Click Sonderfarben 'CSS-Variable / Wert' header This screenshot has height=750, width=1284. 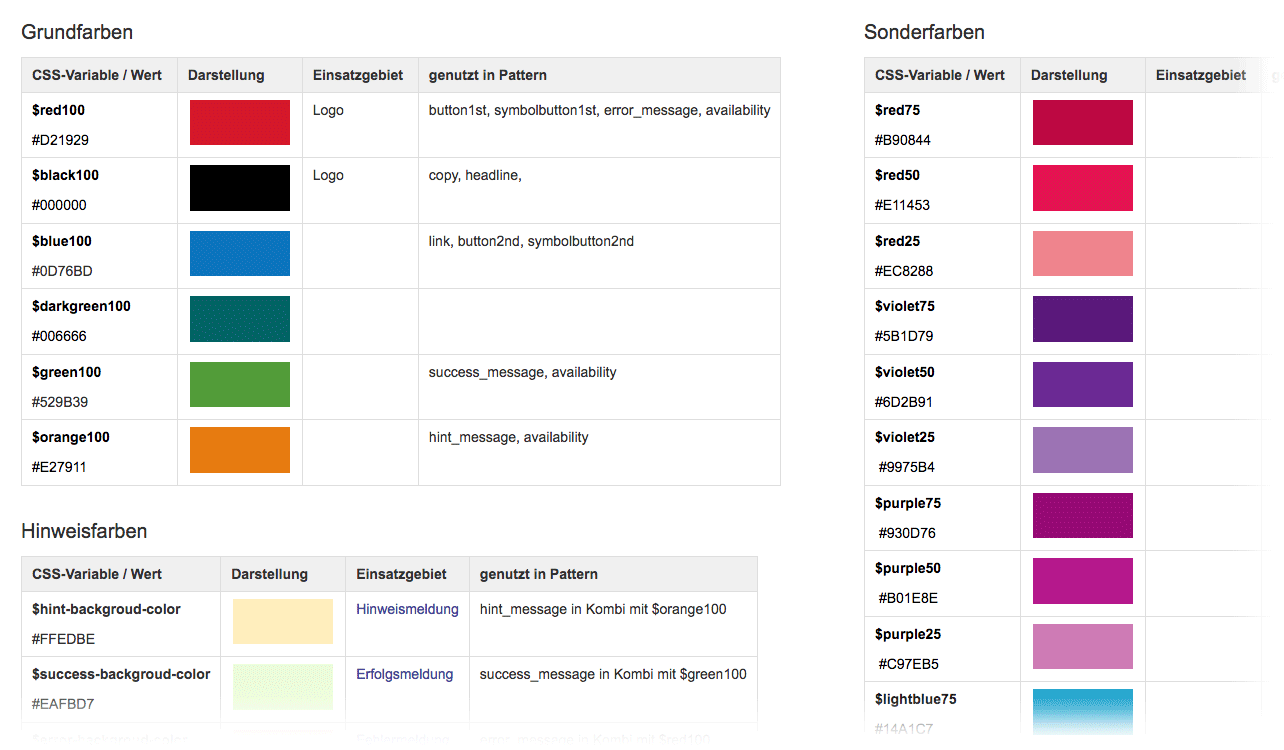pyautogui.click(x=940, y=75)
